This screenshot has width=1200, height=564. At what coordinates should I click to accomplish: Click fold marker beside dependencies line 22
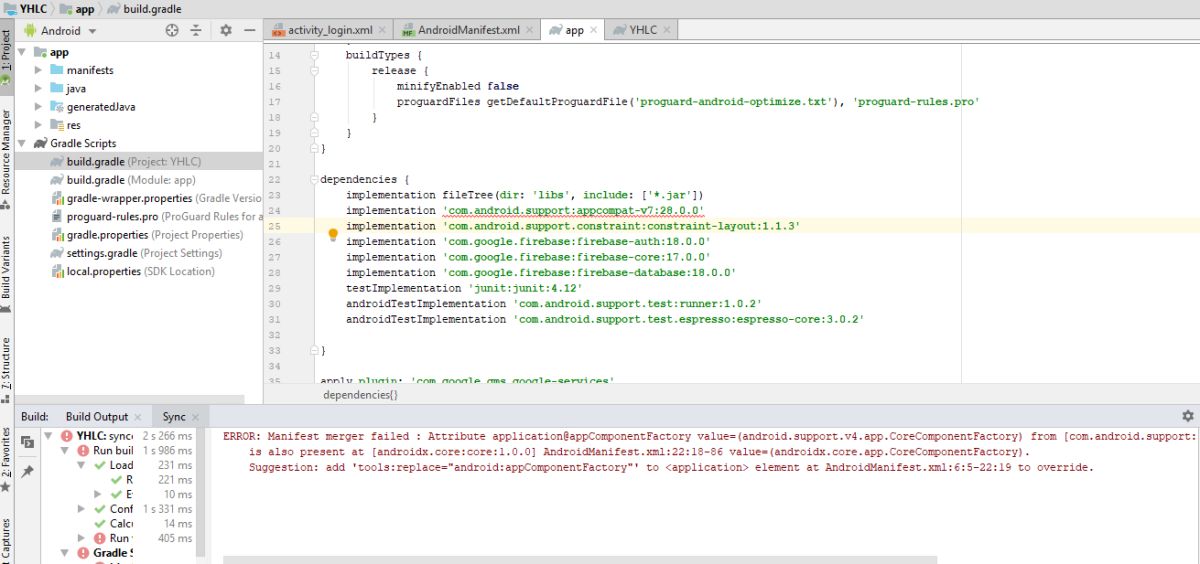313,179
